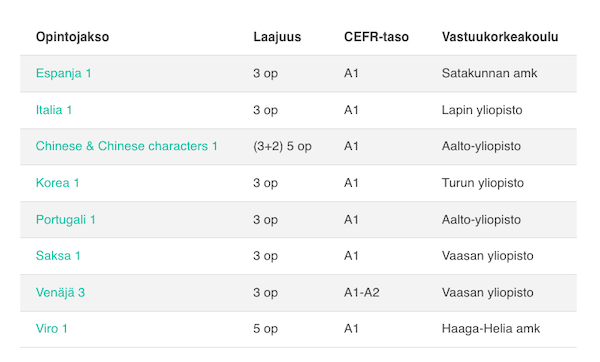
Task: Open the Portugali 1 course link
Action: [x=65, y=220]
